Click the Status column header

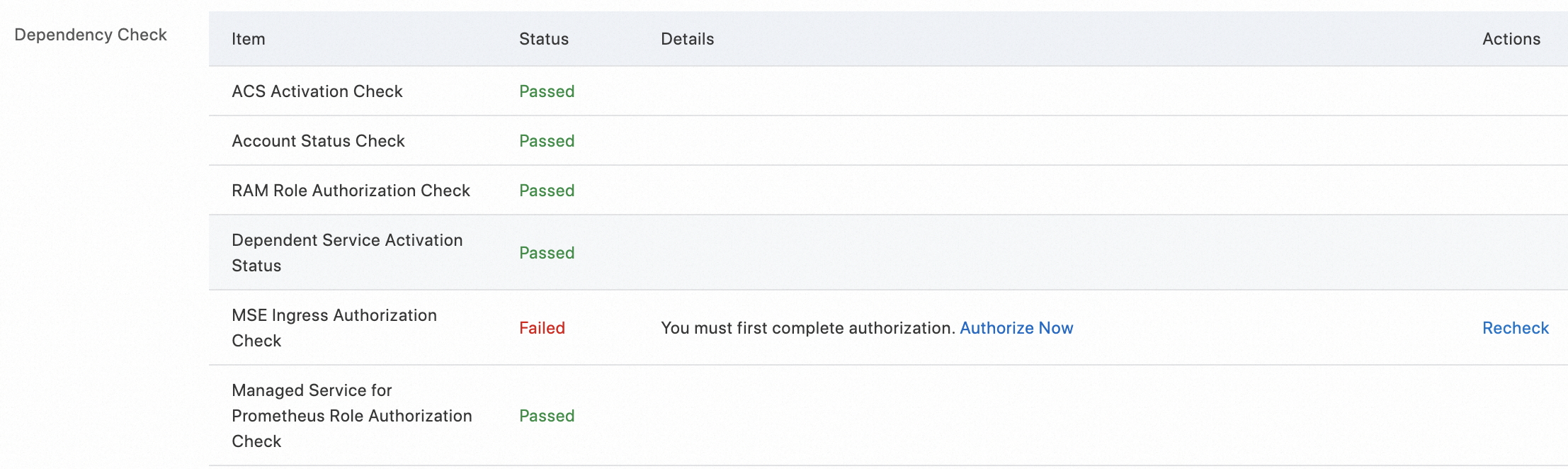point(543,39)
